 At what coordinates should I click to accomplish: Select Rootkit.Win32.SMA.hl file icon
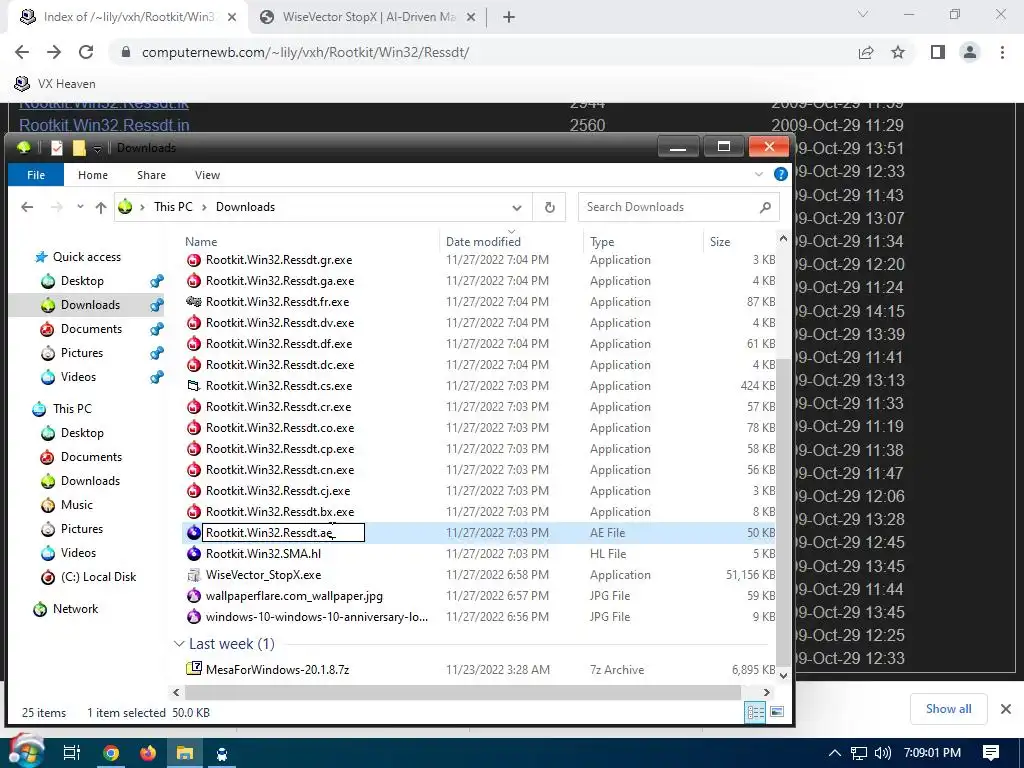[194, 554]
